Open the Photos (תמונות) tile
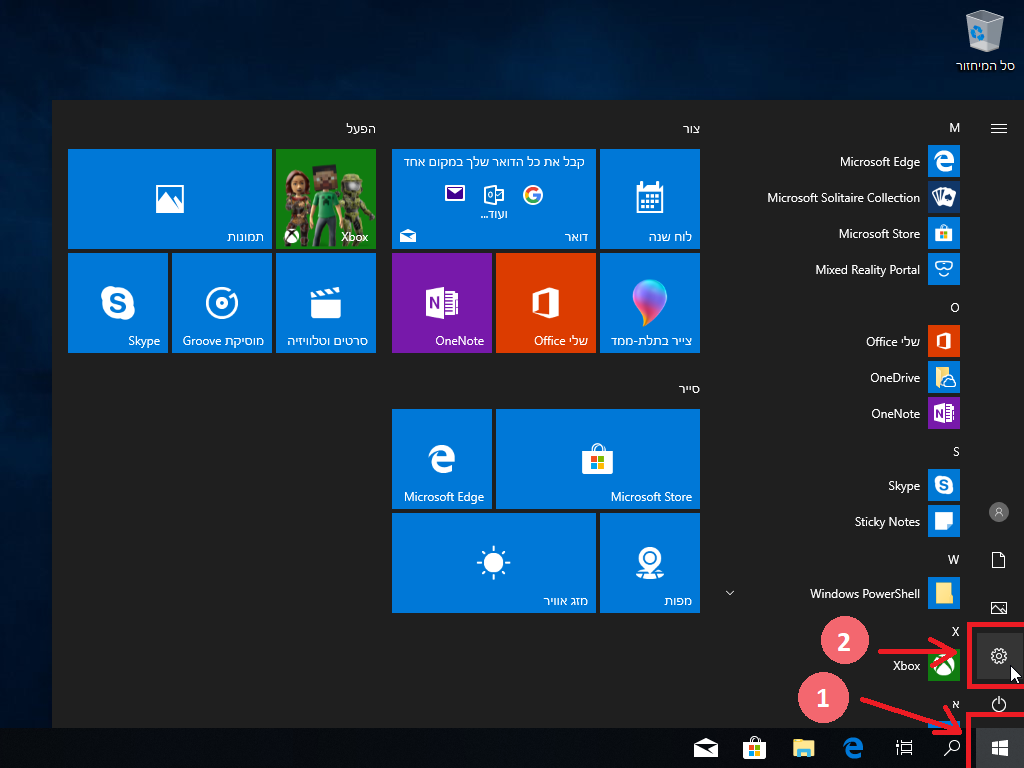 [170, 199]
